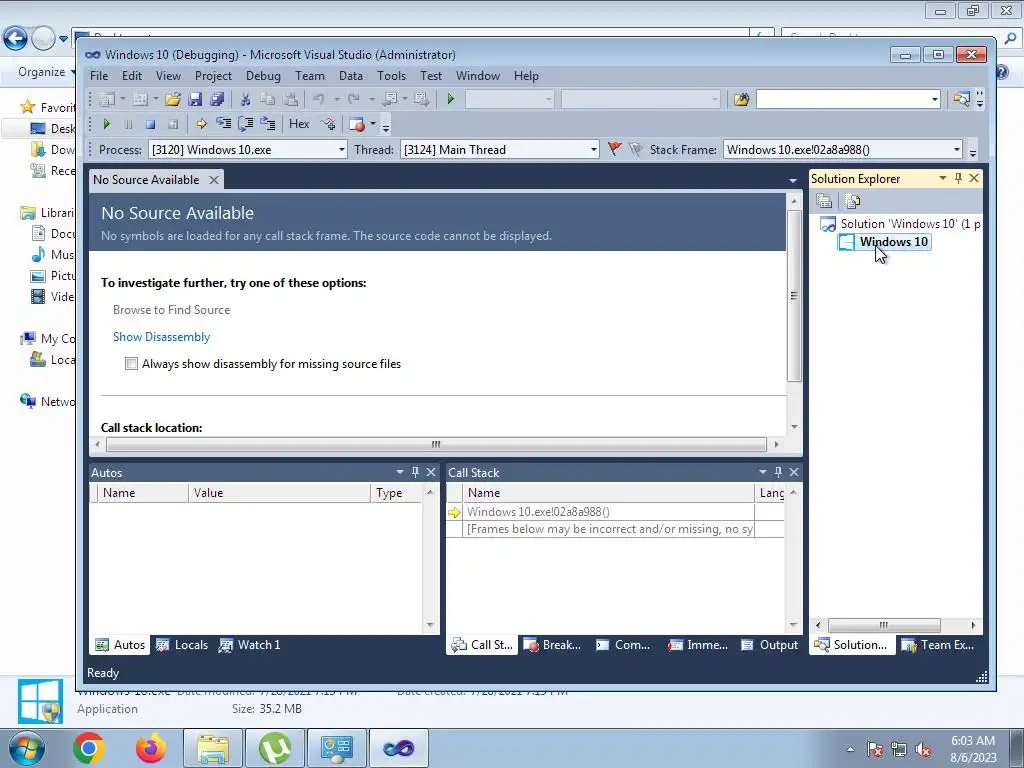The width and height of the screenshot is (1024, 768).
Task: Click Solution Explorer horizontal scrollbar thumb
Action: (884, 625)
